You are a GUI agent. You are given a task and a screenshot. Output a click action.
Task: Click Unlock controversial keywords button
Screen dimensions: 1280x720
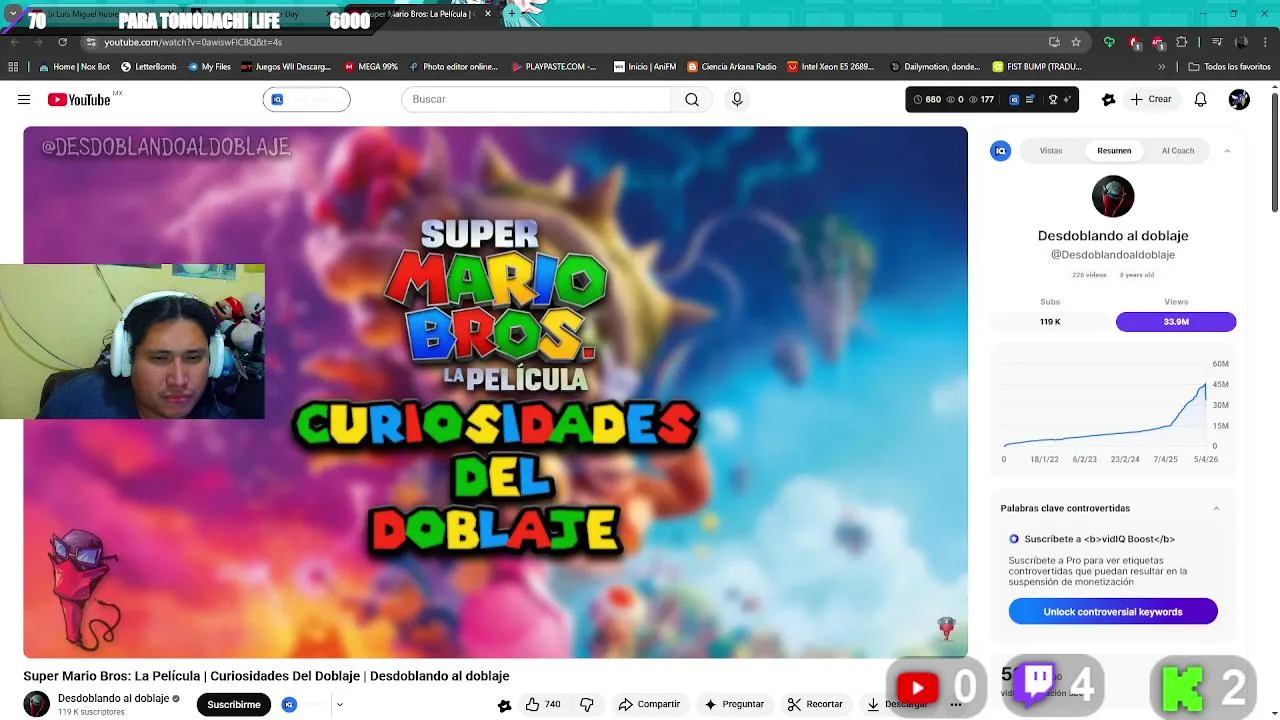(1113, 612)
